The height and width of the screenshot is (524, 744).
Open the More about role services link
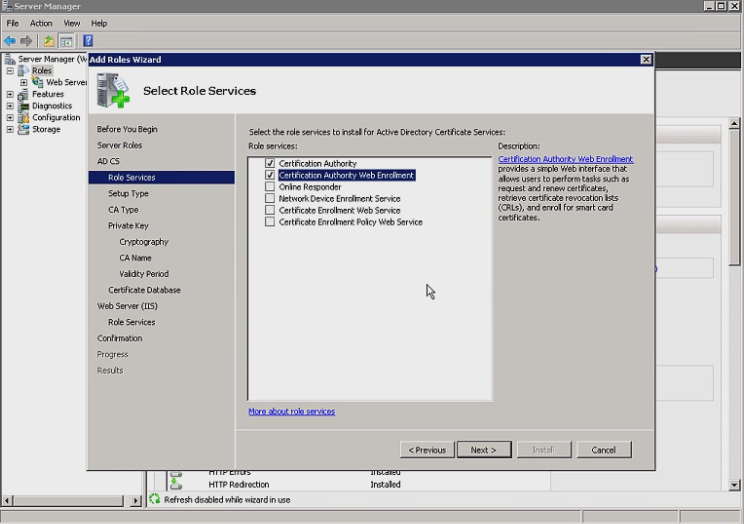(291, 412)
